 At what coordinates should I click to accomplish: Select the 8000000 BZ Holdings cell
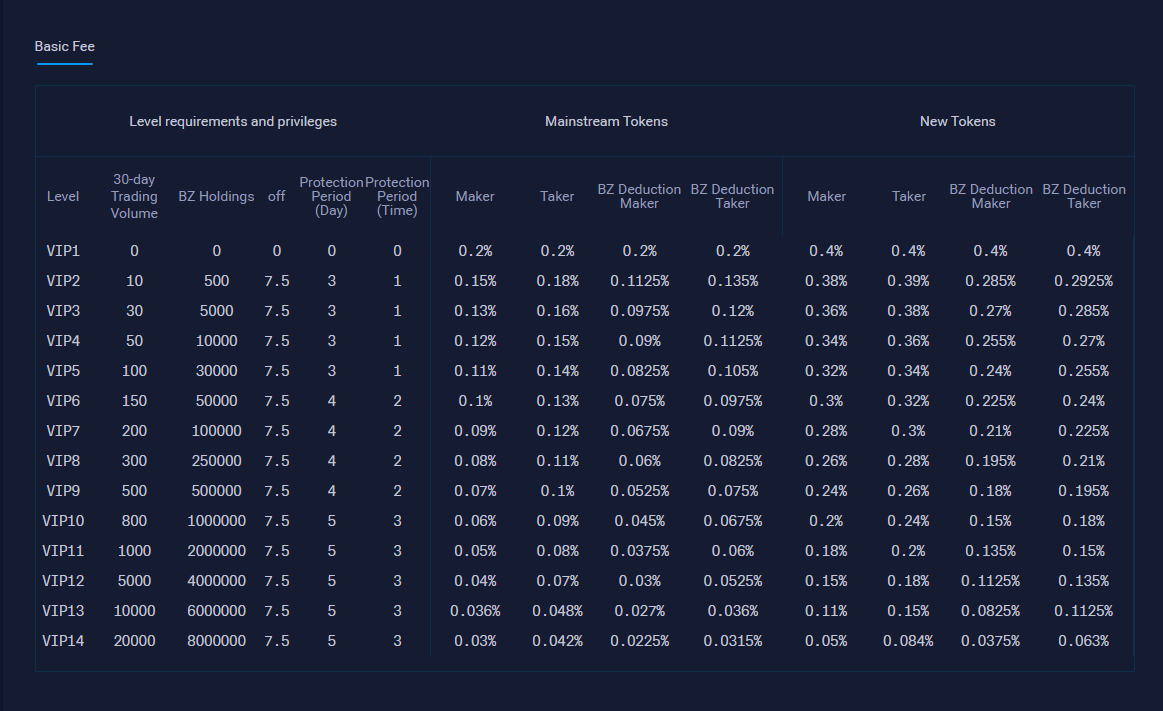tap(216, 641)
